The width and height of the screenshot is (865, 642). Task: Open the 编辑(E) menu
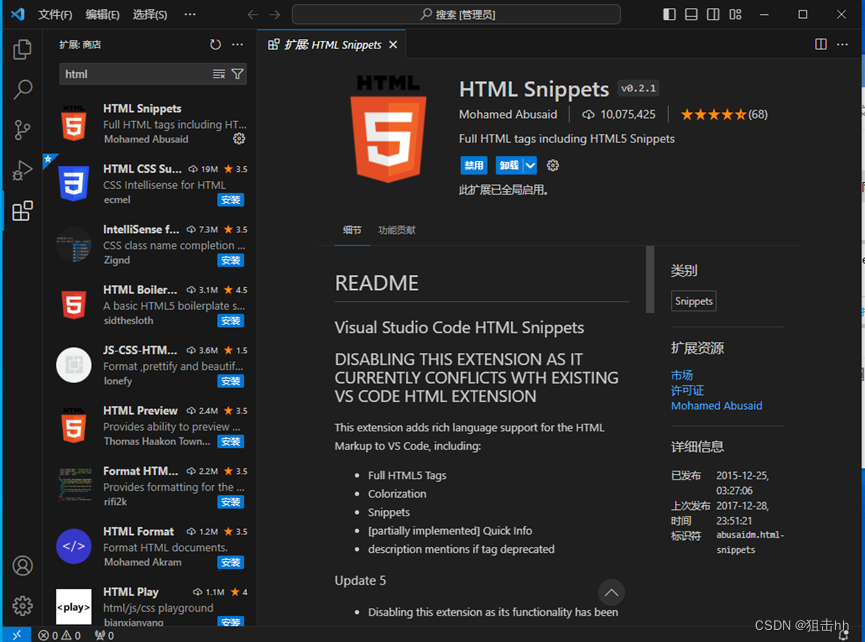tap(103, 14)
